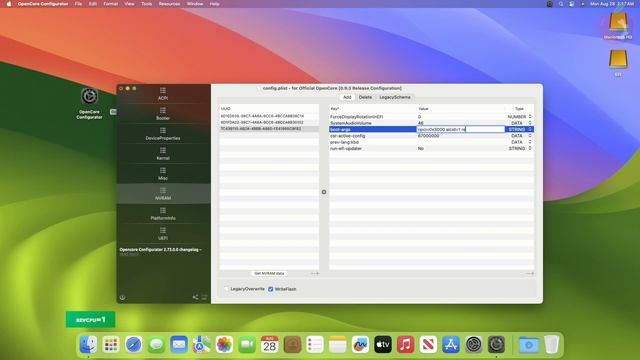
Task: Open Control Center in menu bar
Action: coord(571,4)
